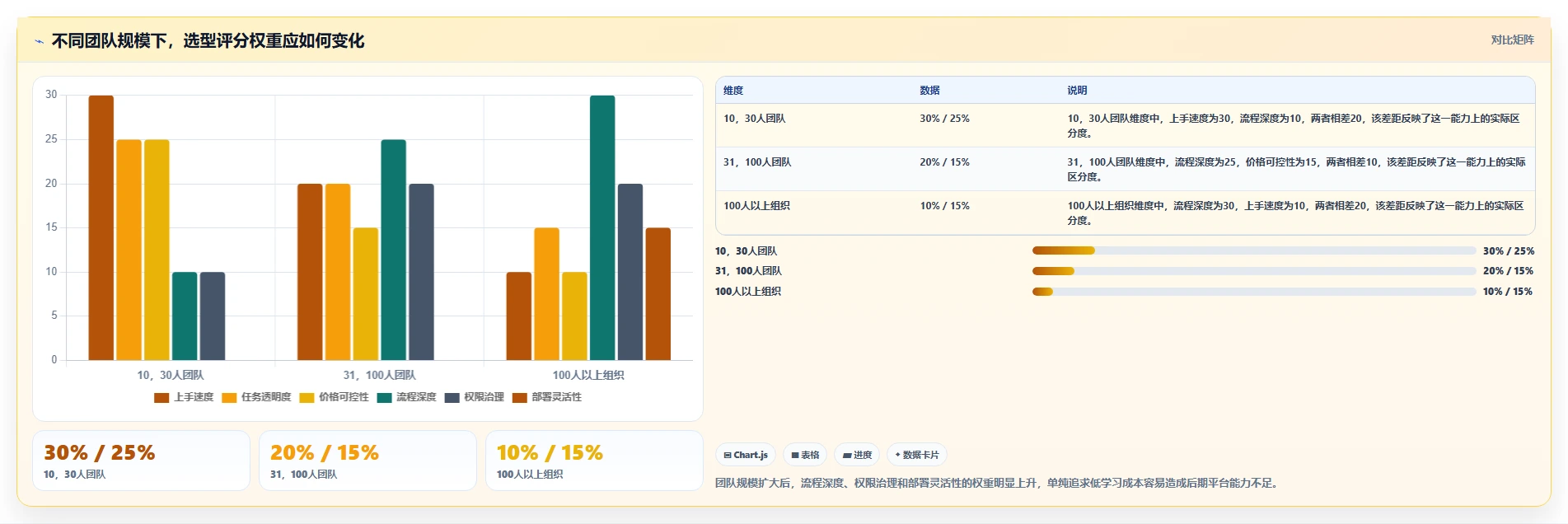Image resolution: width=1568 pixels, height=524 pixels.
Task: Click the 10% / 15% value beside the progress bar
Action: click(1508, 292)
